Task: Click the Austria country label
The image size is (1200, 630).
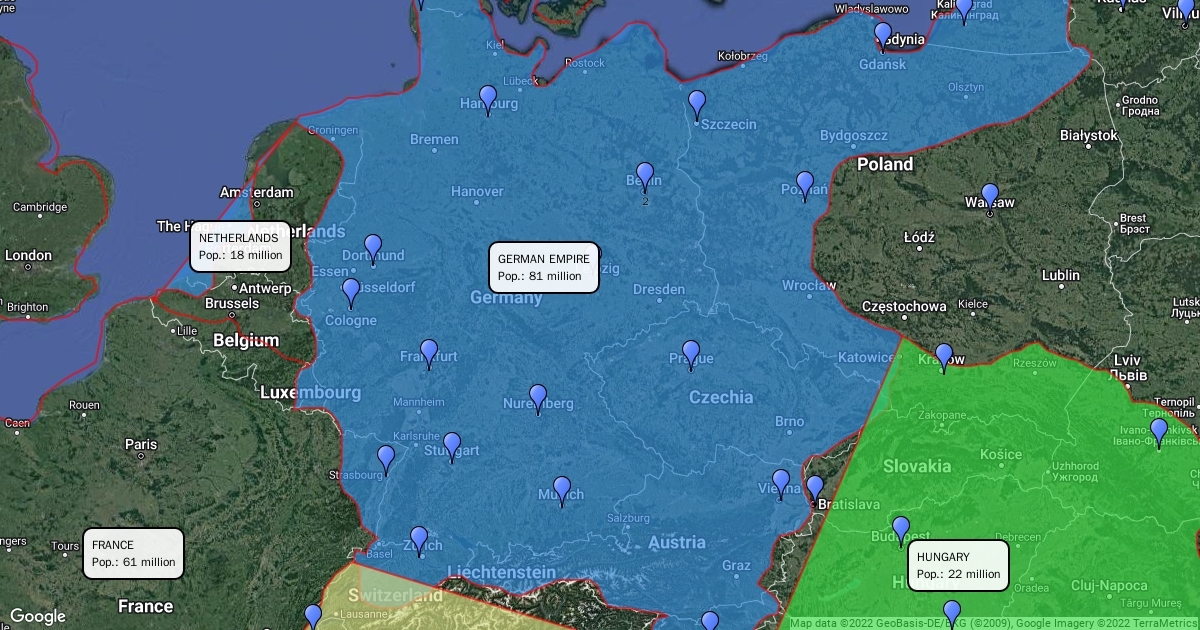Action: [x=677, y=543]
